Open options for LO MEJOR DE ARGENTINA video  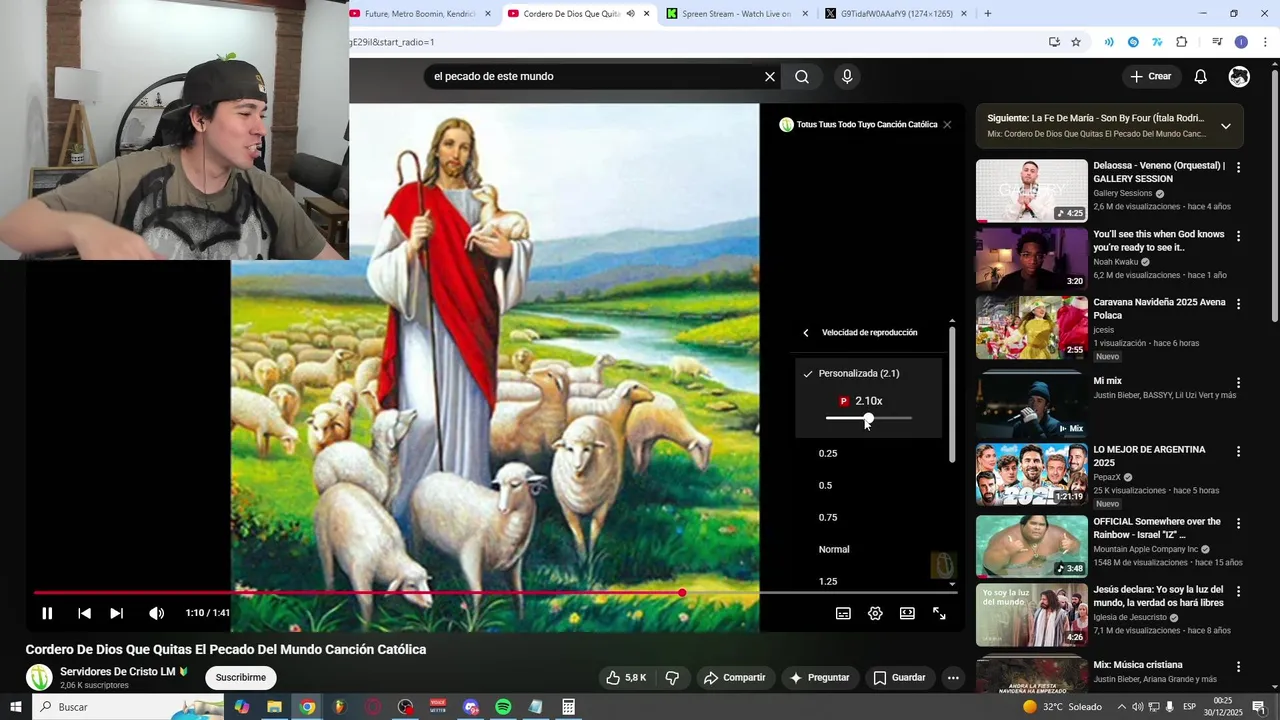click(1238, 452)
